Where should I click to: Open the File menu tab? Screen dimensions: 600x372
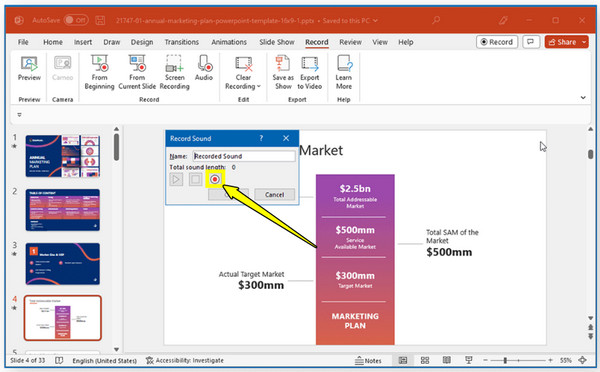point(23,42)
